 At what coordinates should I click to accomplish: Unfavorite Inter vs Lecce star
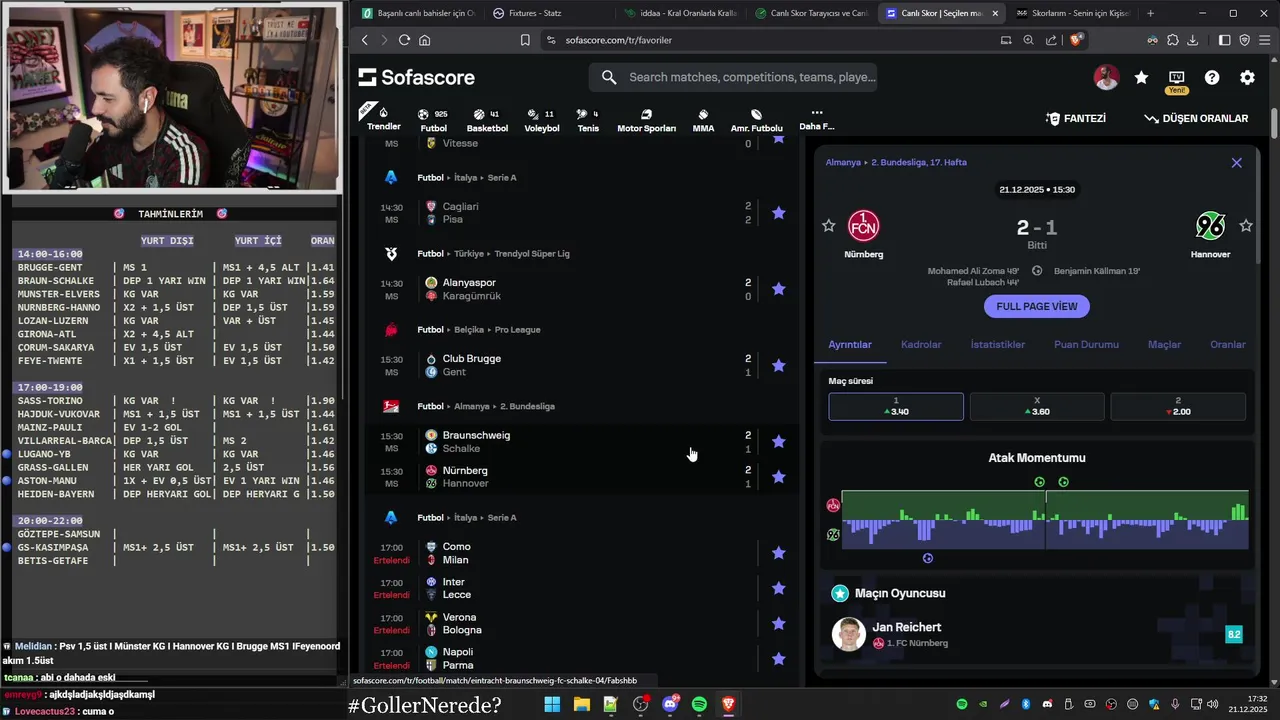(x=779, y=588)
